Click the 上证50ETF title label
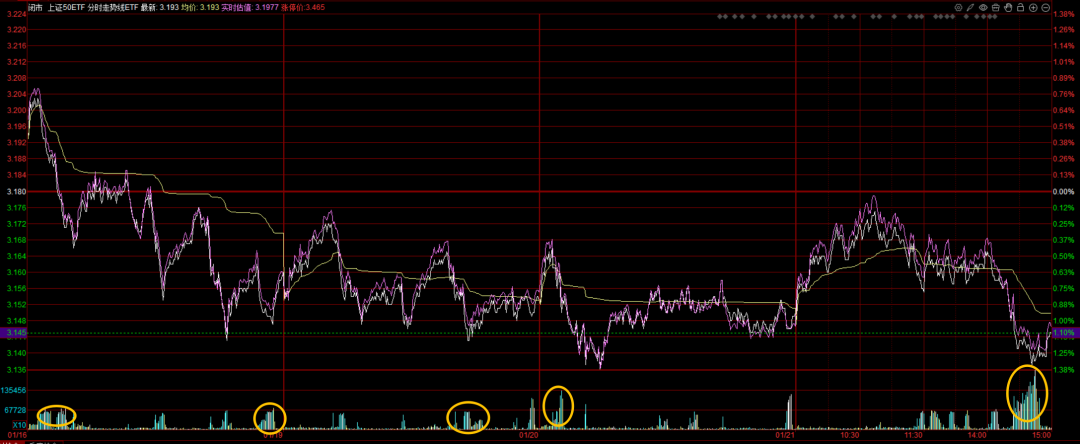The width and height of the screenshot is (1080, 444). click(66, 7)
